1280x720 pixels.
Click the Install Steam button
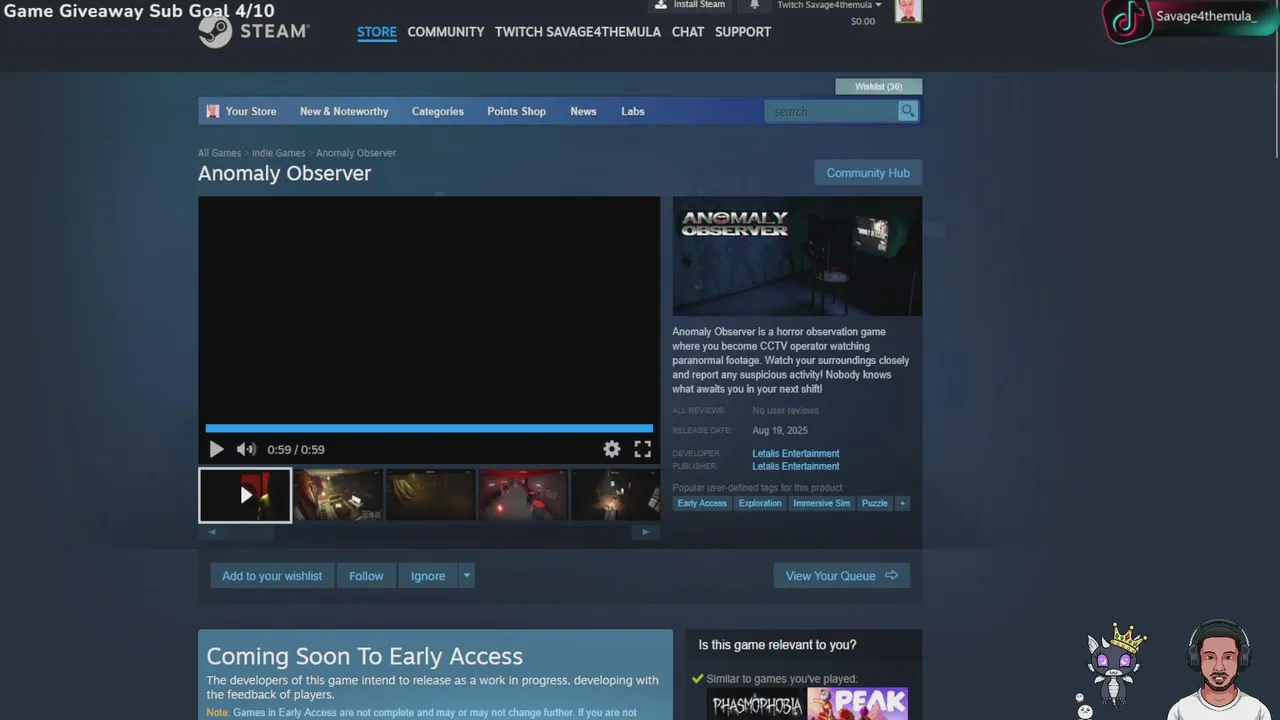(x=690, y=5)
